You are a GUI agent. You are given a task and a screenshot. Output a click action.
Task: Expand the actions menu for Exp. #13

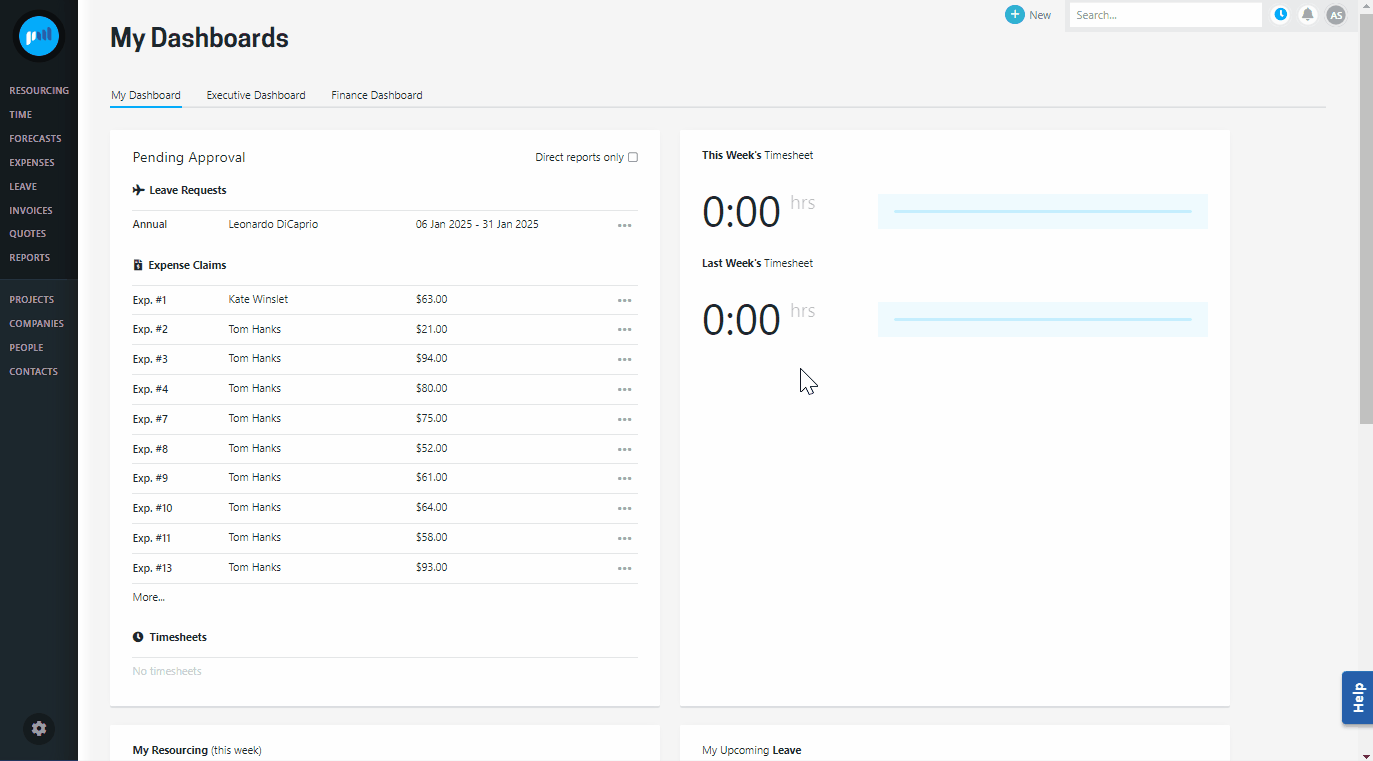coord(624,568)
